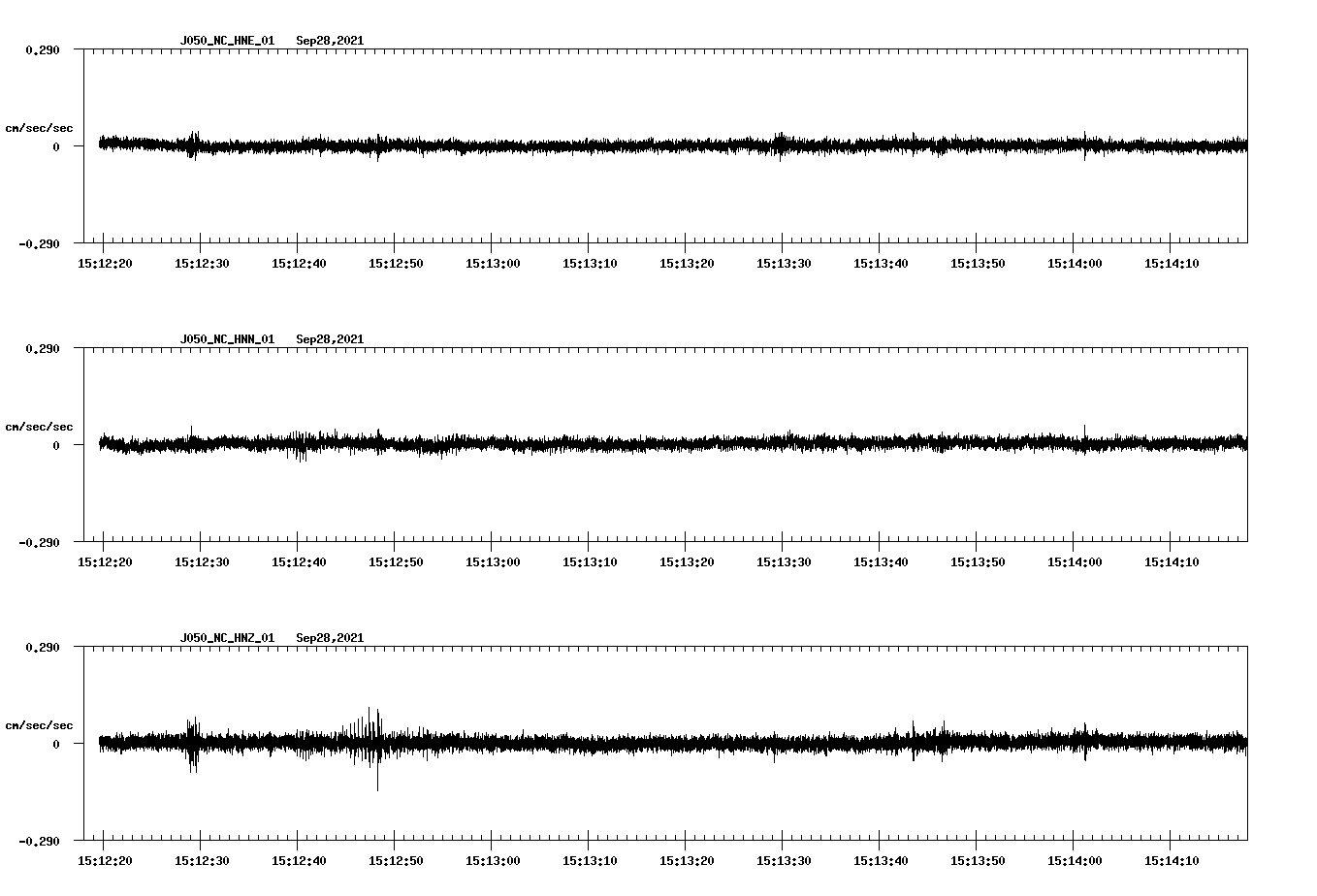Click the largest HNZ spike near 15:12:48

pyautogui.click(x=377, y=749)
